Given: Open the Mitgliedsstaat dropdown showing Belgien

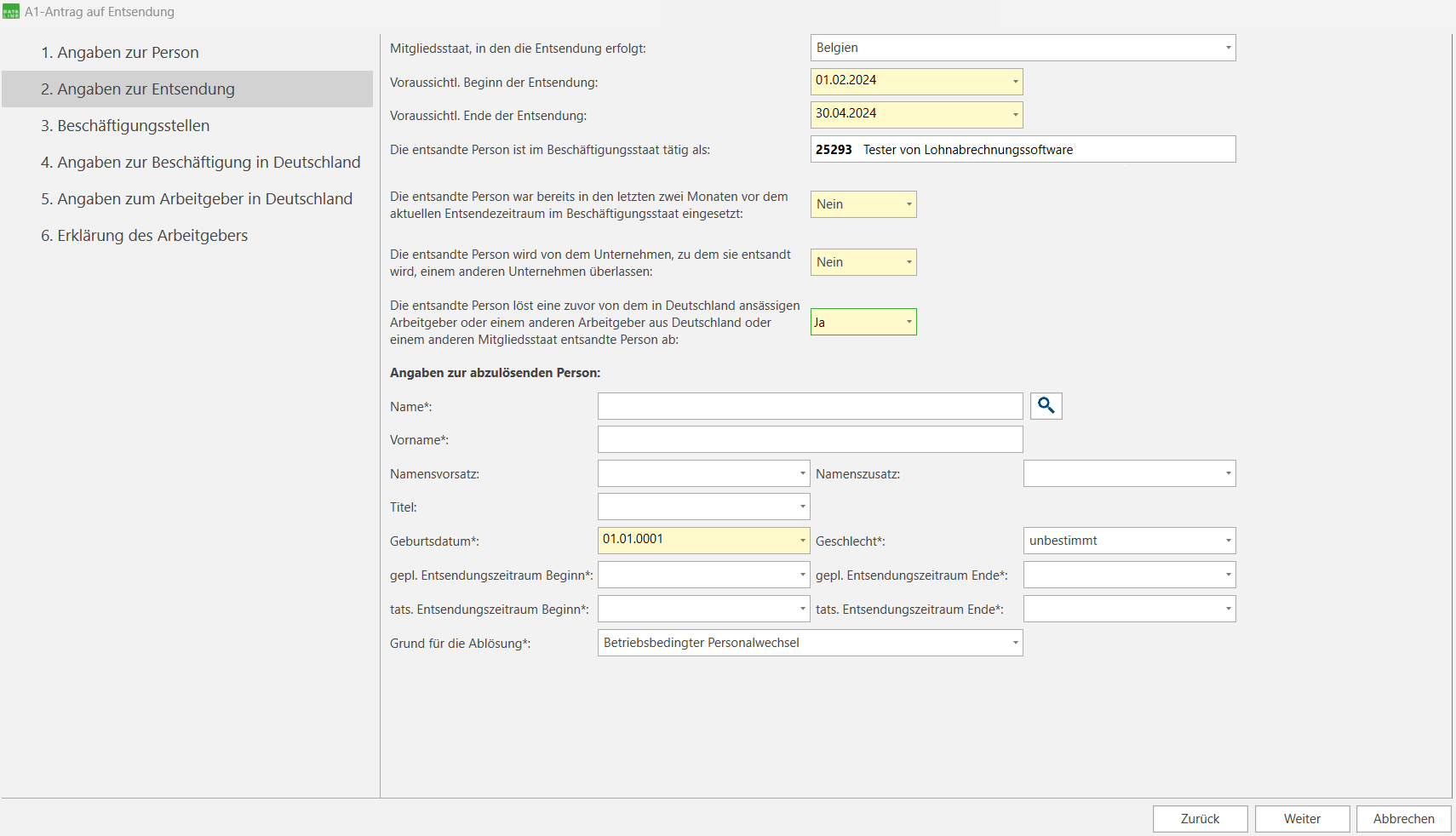Looking at the screenshot, I should coord(1228,48).
